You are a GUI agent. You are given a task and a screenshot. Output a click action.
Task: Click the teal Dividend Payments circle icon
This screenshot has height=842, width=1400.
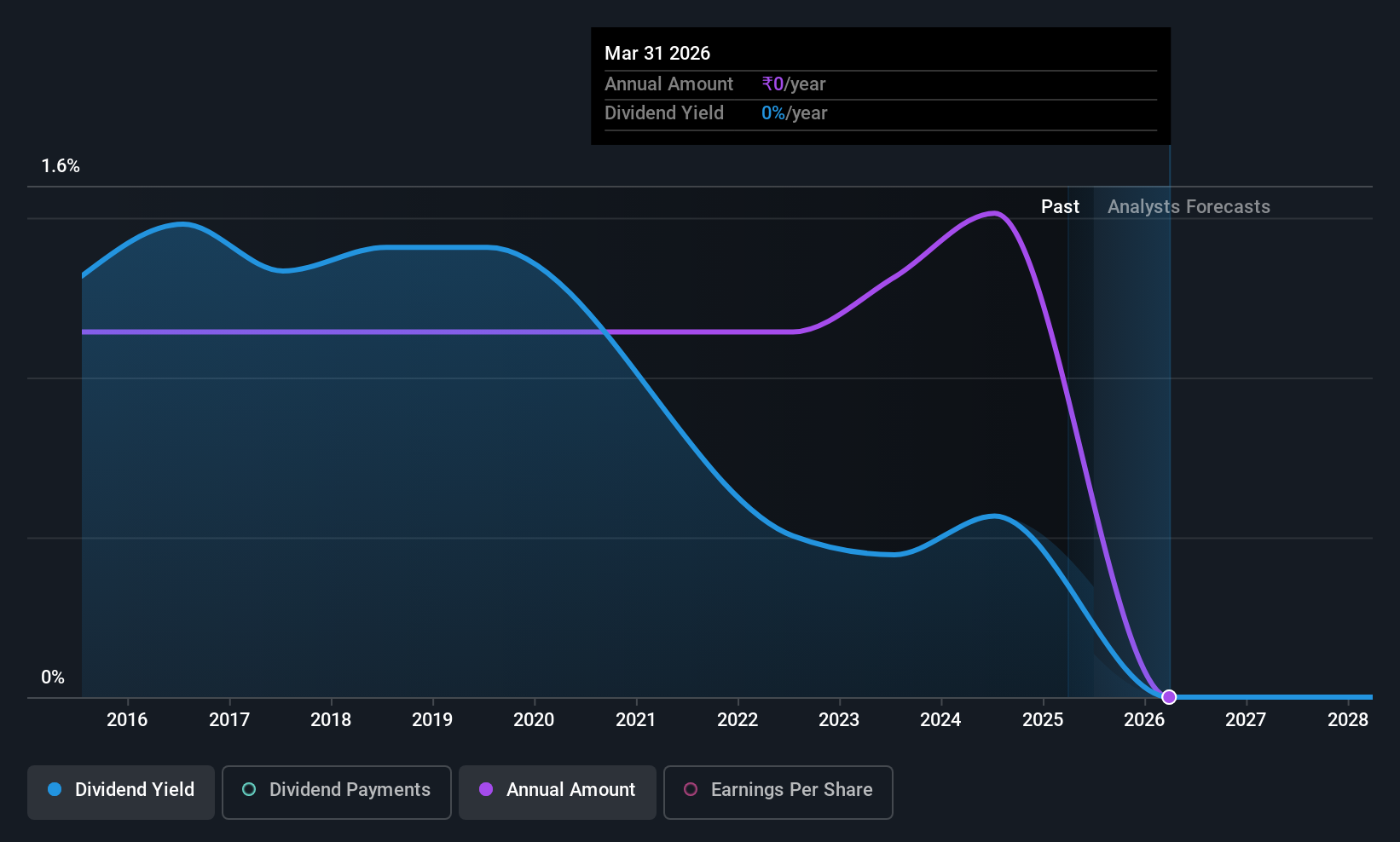coord(249,789)
